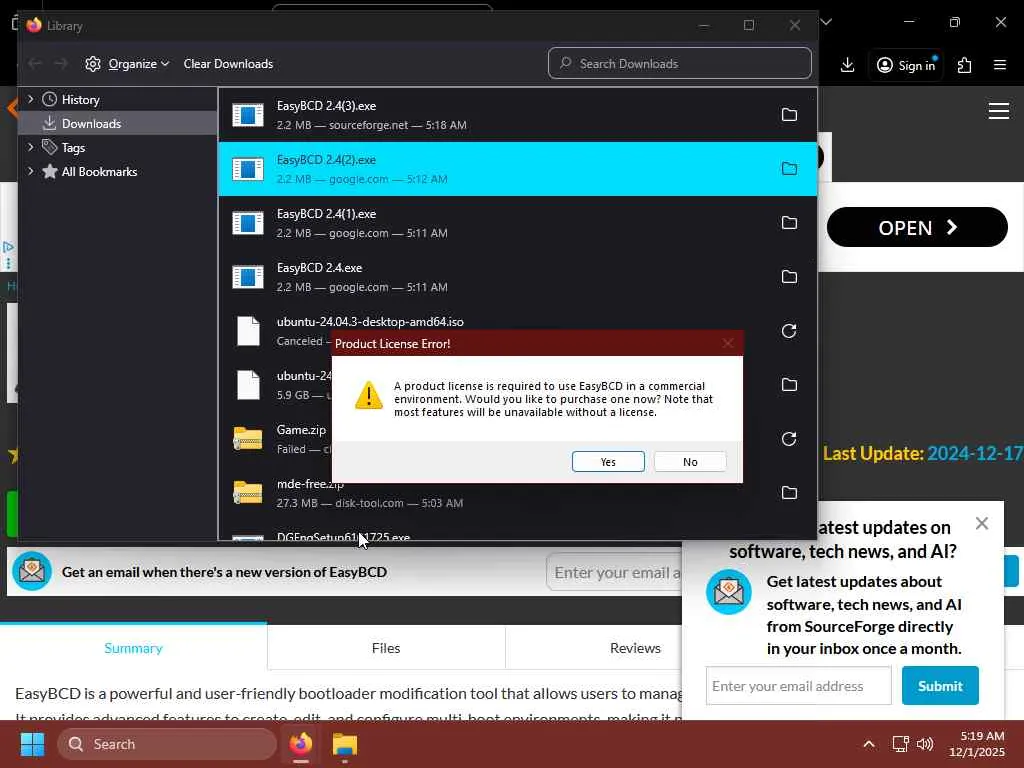Image resolution: width=1024 pixels, height=768 pixels.
Task: Click the new version email field
Action: click(614, 572)
